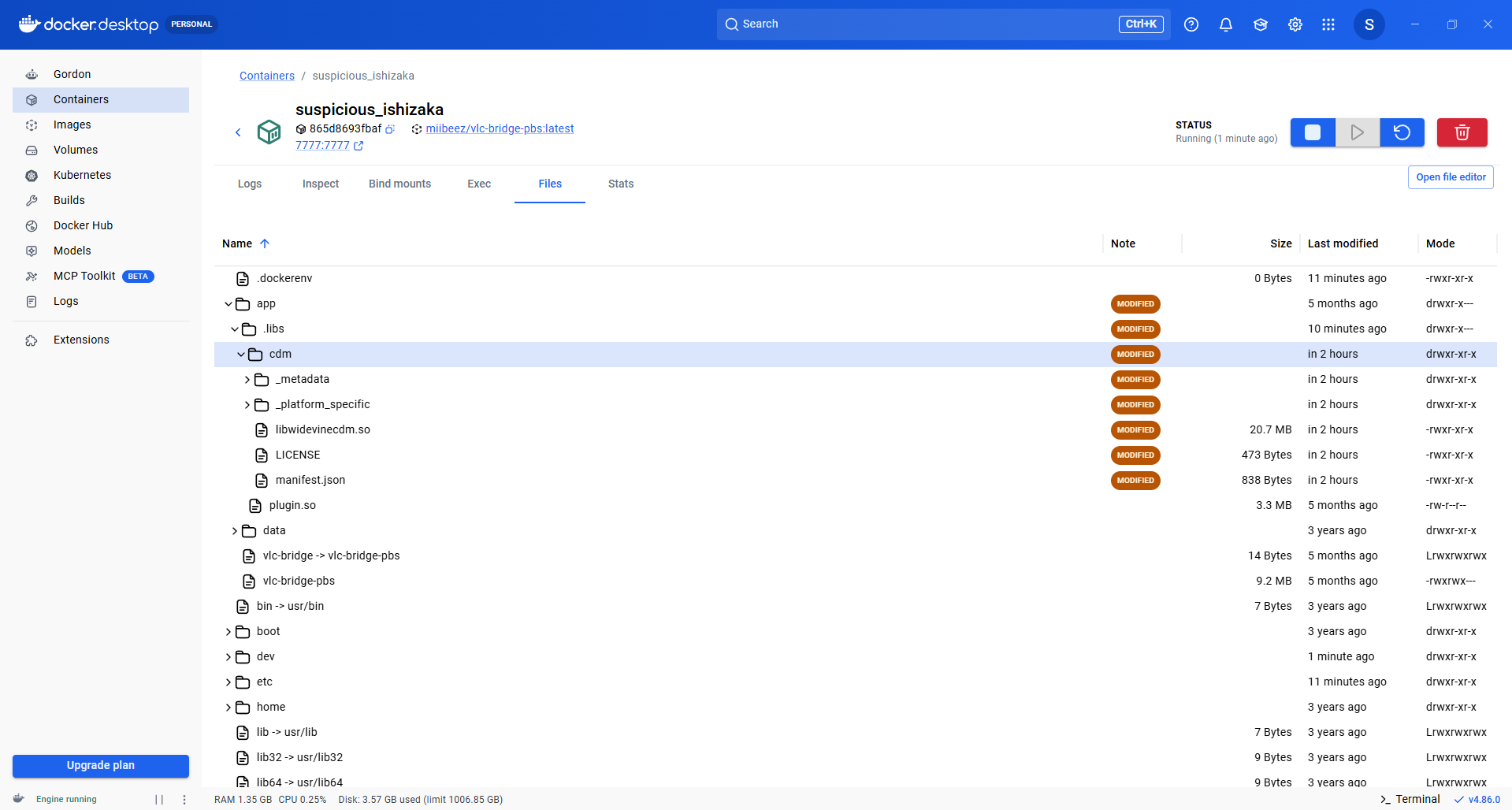Open the Models section icon

point(32,251)
